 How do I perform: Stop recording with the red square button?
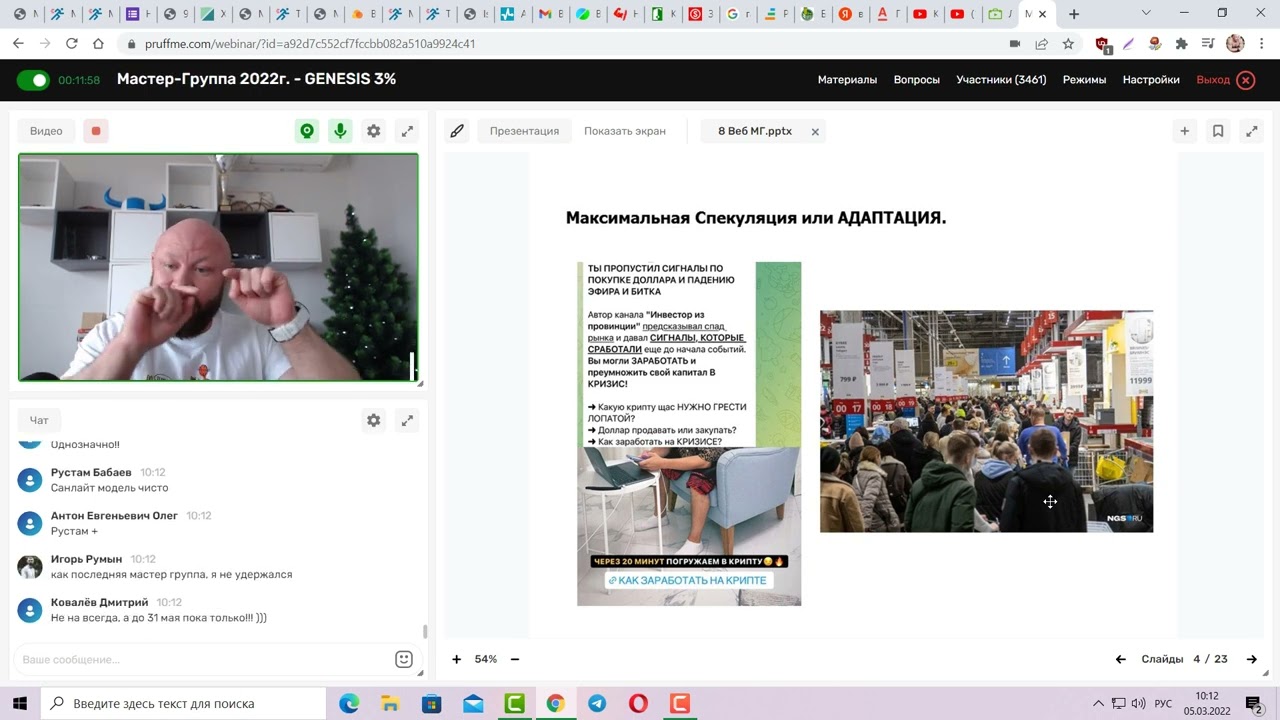click(95, 130)
